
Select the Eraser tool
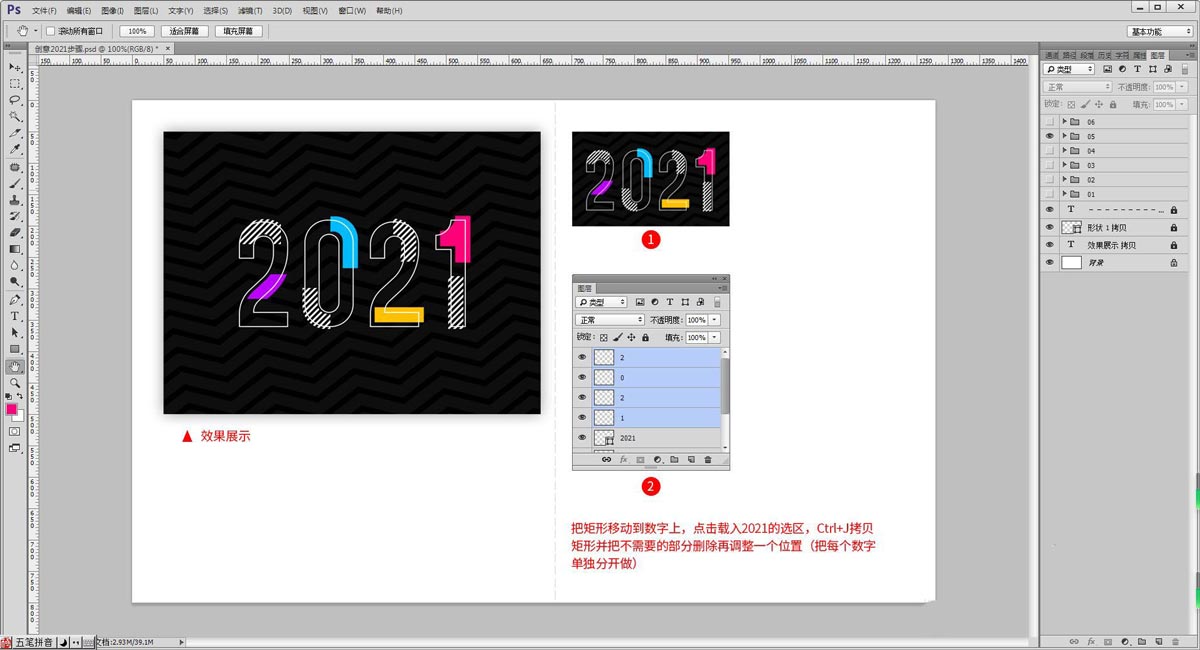click(15, 232)
